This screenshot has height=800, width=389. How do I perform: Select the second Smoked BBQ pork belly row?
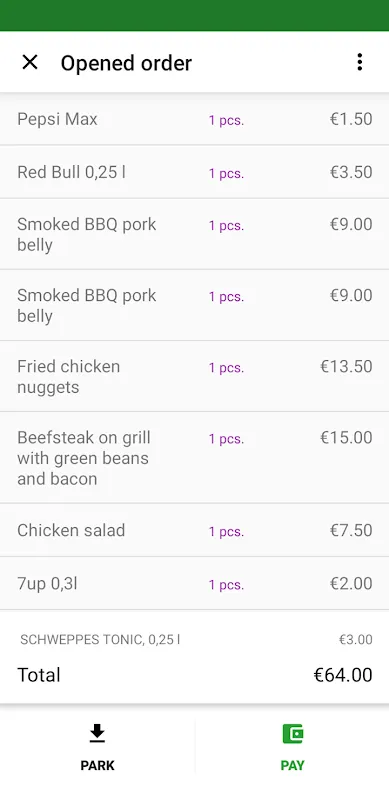pyautogui.click(x=194, y=305)
